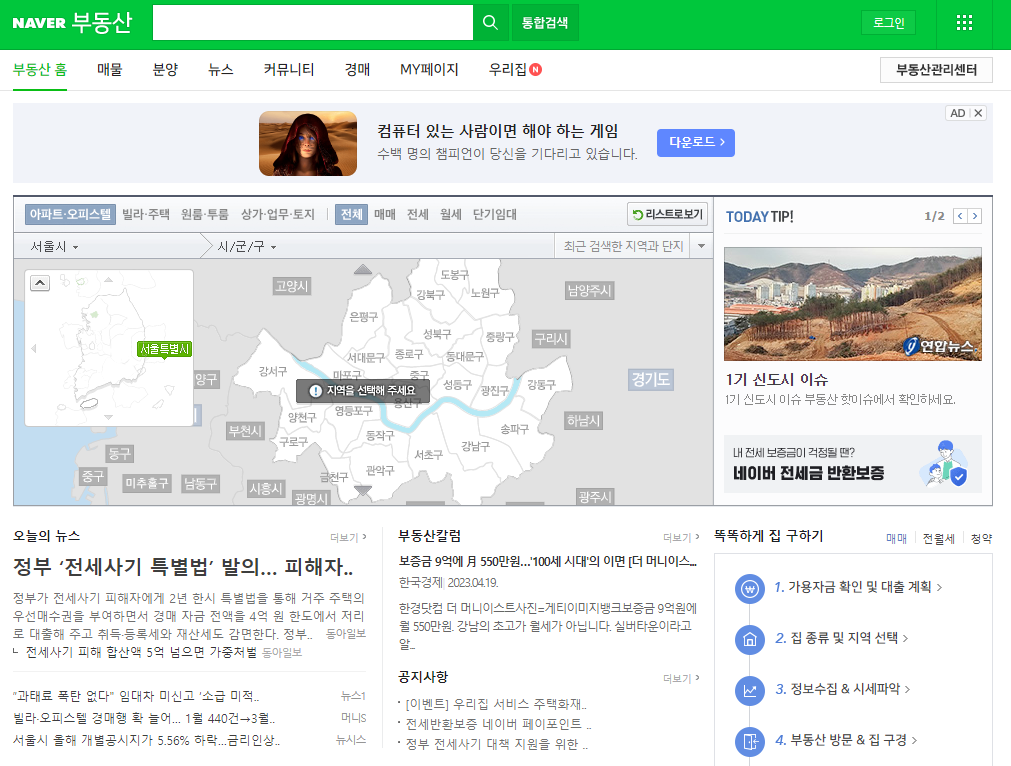The height and width of the screenshot is (766, 1011).
Task: Select 빌라·주택 property type
Action: (146, 214)
